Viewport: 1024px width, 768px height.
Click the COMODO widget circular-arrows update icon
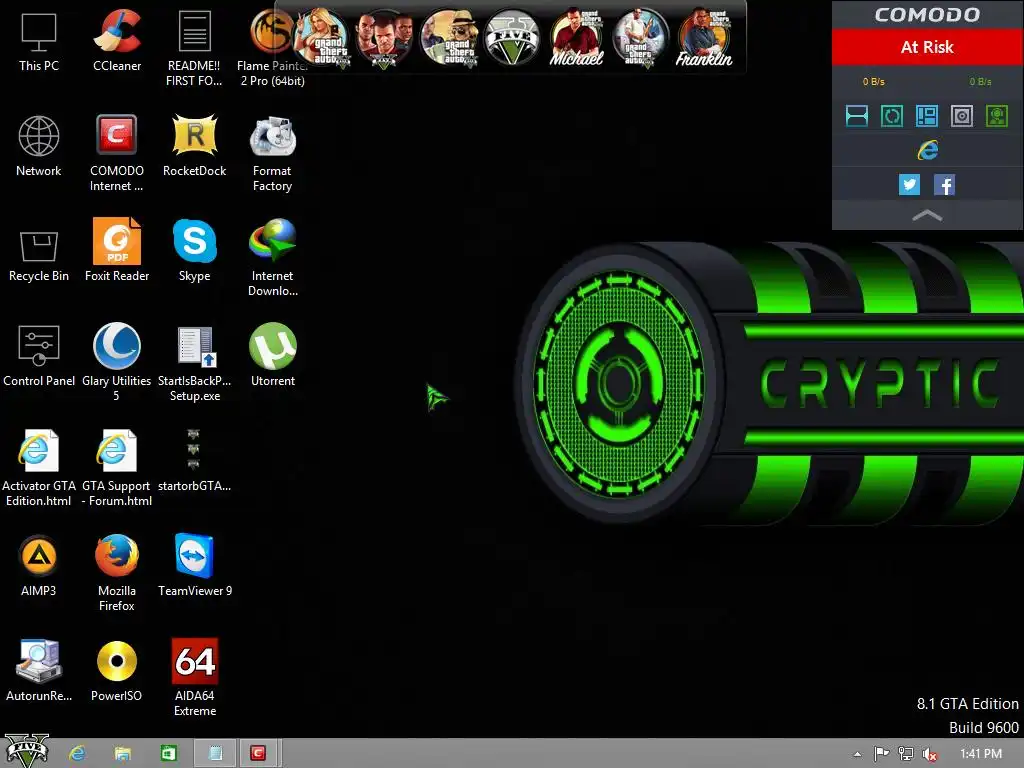coord(892,116)
